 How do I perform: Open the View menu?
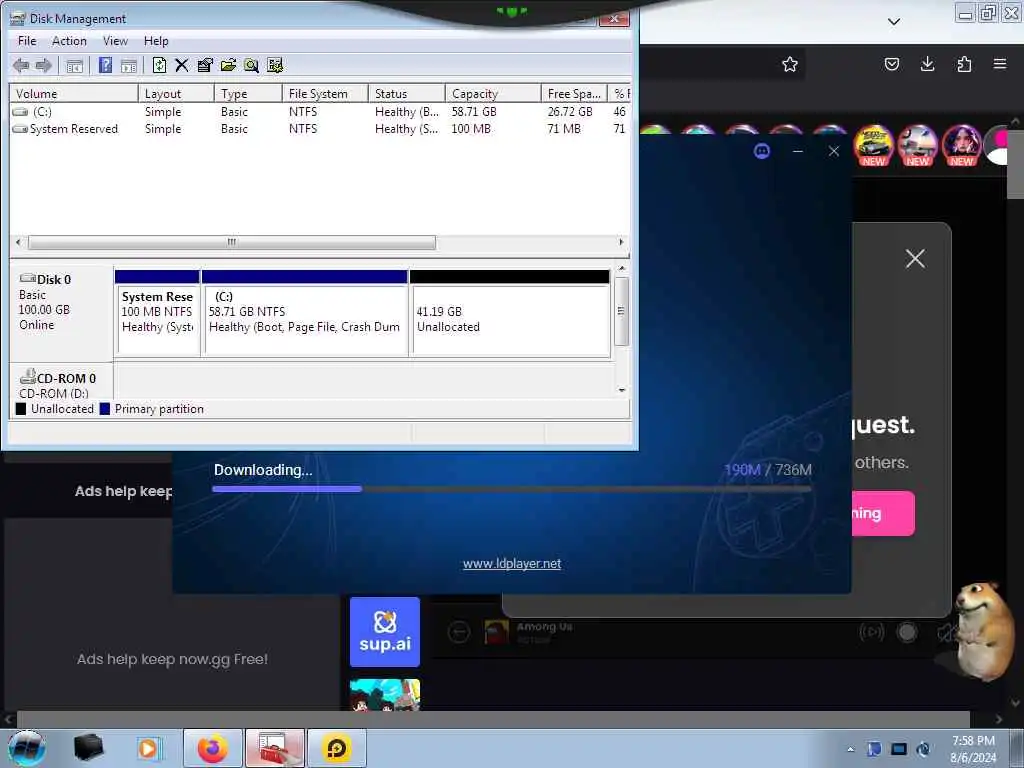click(x=115, y=40)
